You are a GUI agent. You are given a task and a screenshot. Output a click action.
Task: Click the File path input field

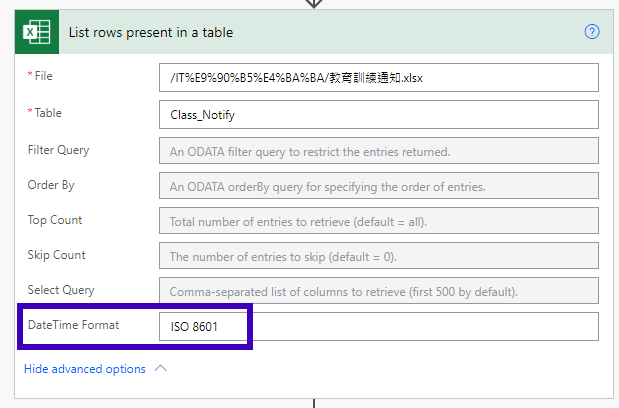[379, 78]
